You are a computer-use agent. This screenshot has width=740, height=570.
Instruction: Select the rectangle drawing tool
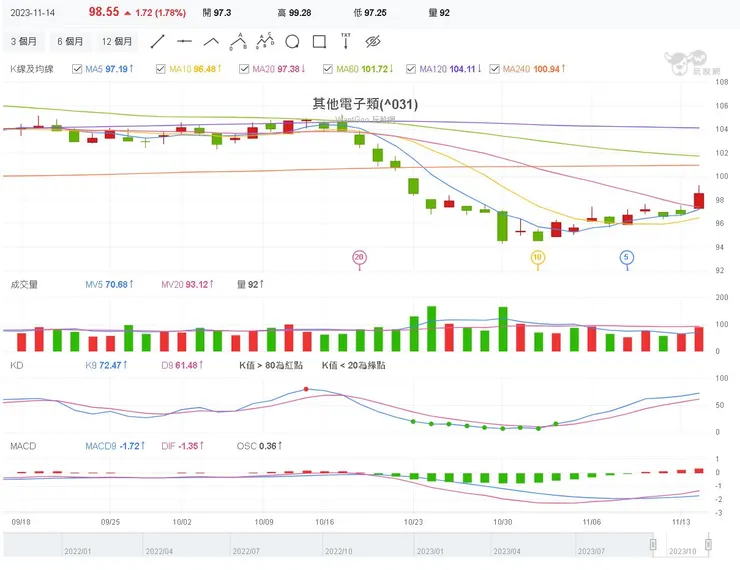[320, 42]
